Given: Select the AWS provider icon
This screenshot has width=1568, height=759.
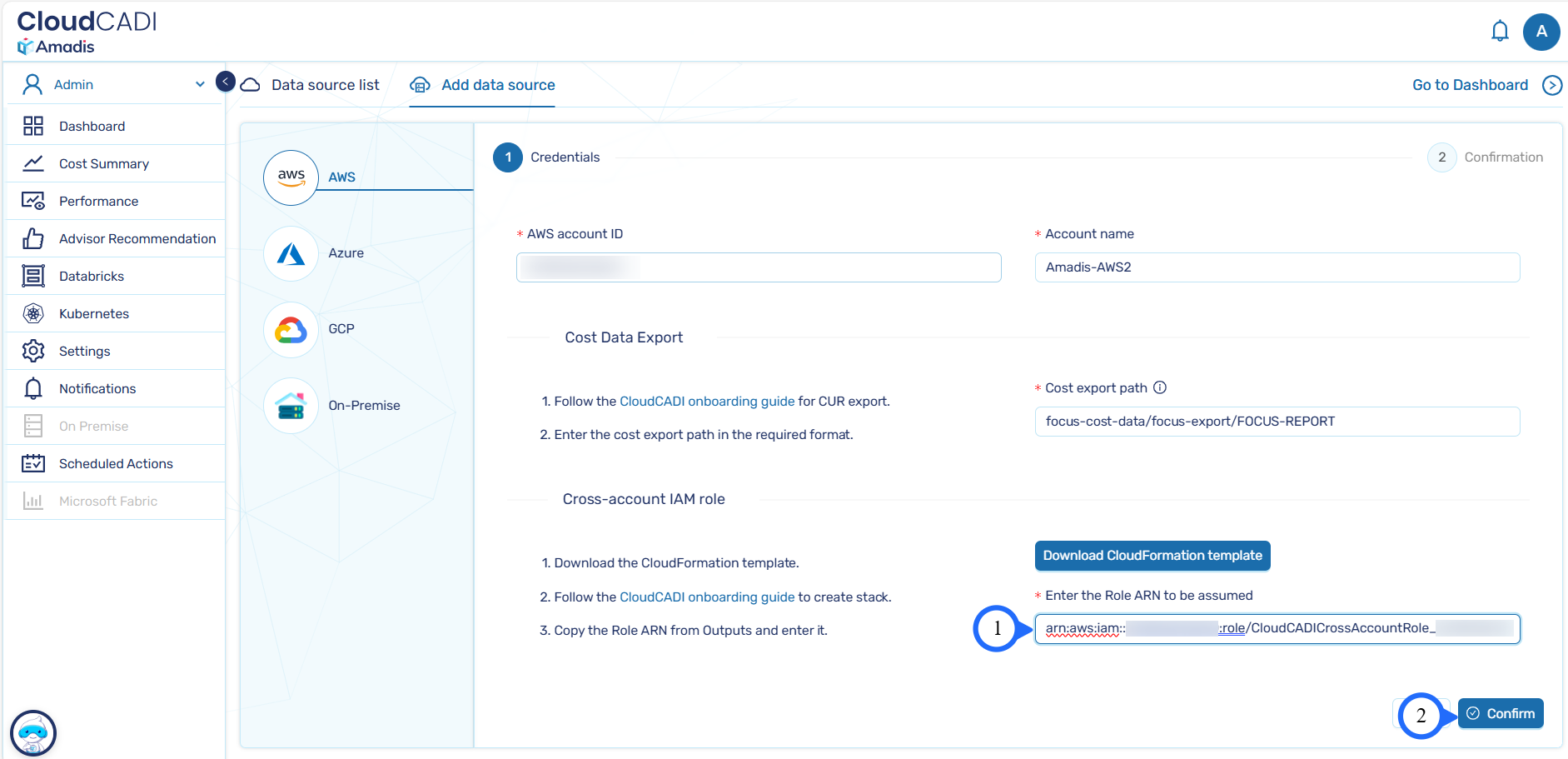Looking at the screenshot, I should 291,177.
